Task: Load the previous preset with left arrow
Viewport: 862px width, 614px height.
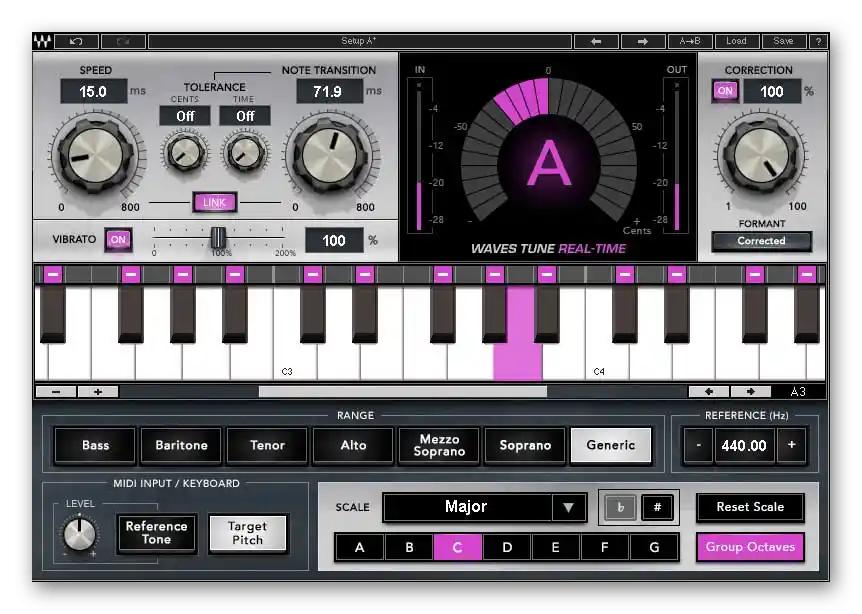Action: coord(596,41)
